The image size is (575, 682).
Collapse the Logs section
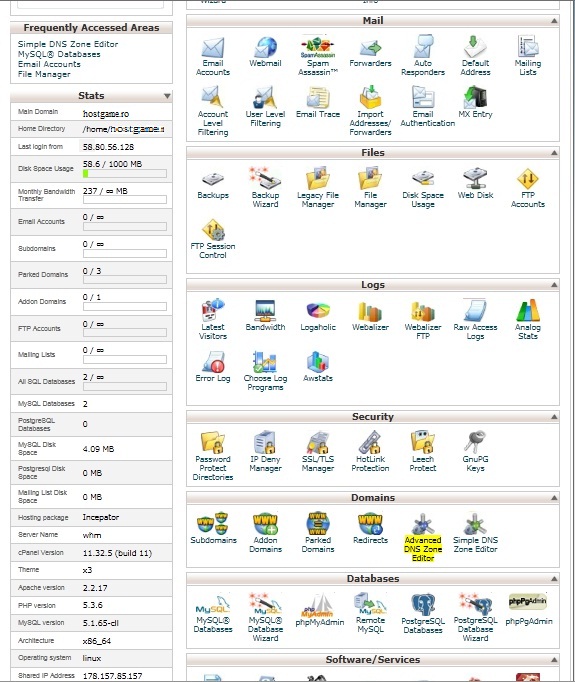tap(554, 285)
